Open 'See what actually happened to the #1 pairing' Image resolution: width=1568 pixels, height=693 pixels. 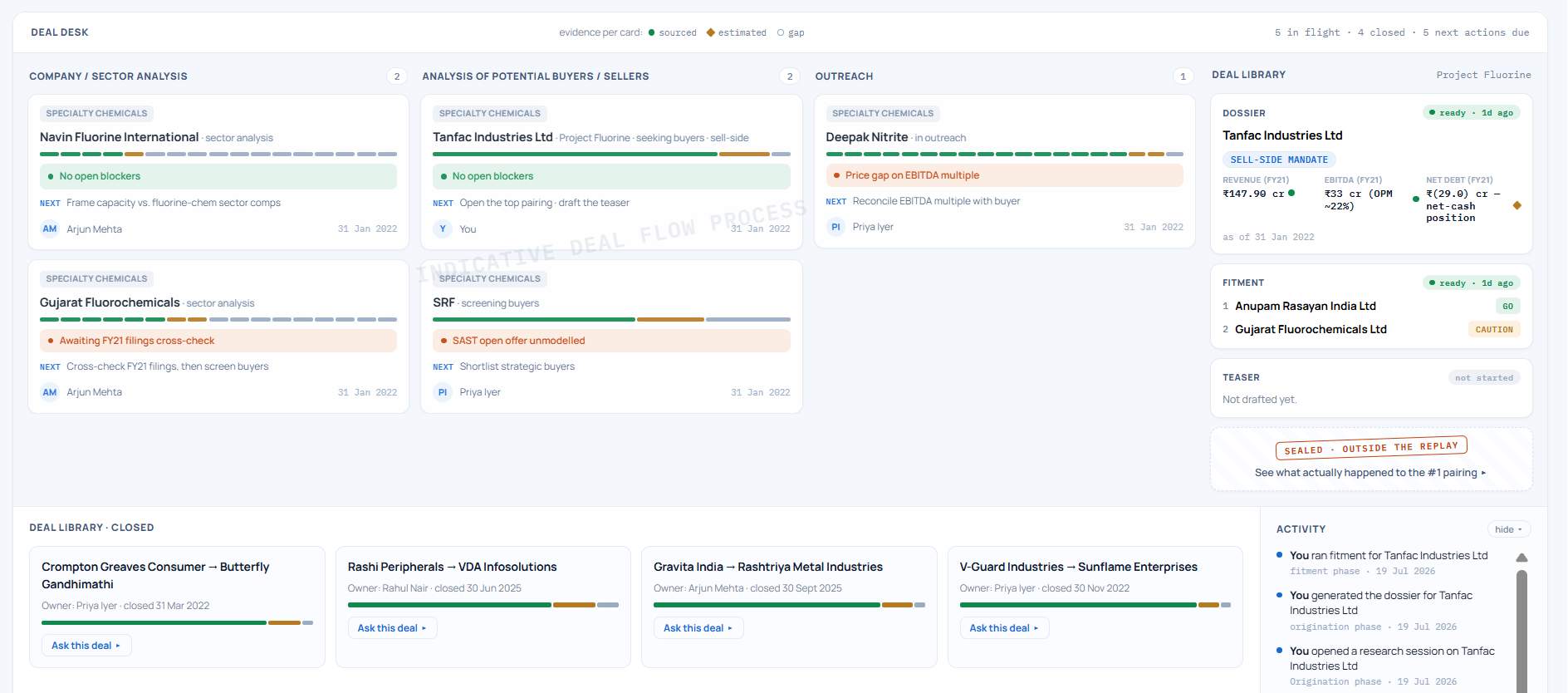(x=1370, y=473)
